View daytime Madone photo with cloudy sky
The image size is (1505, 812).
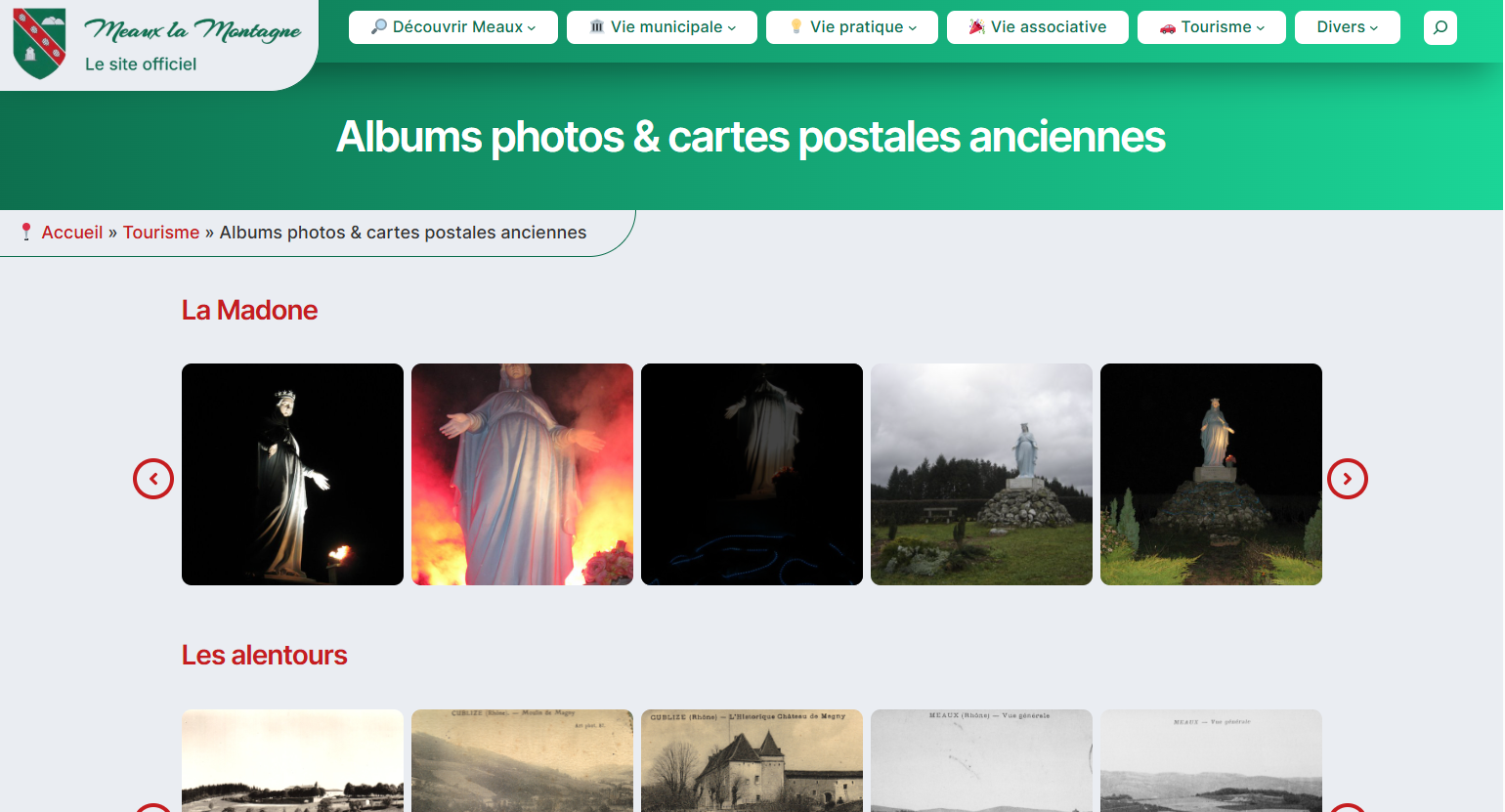(x=981, y=474)
